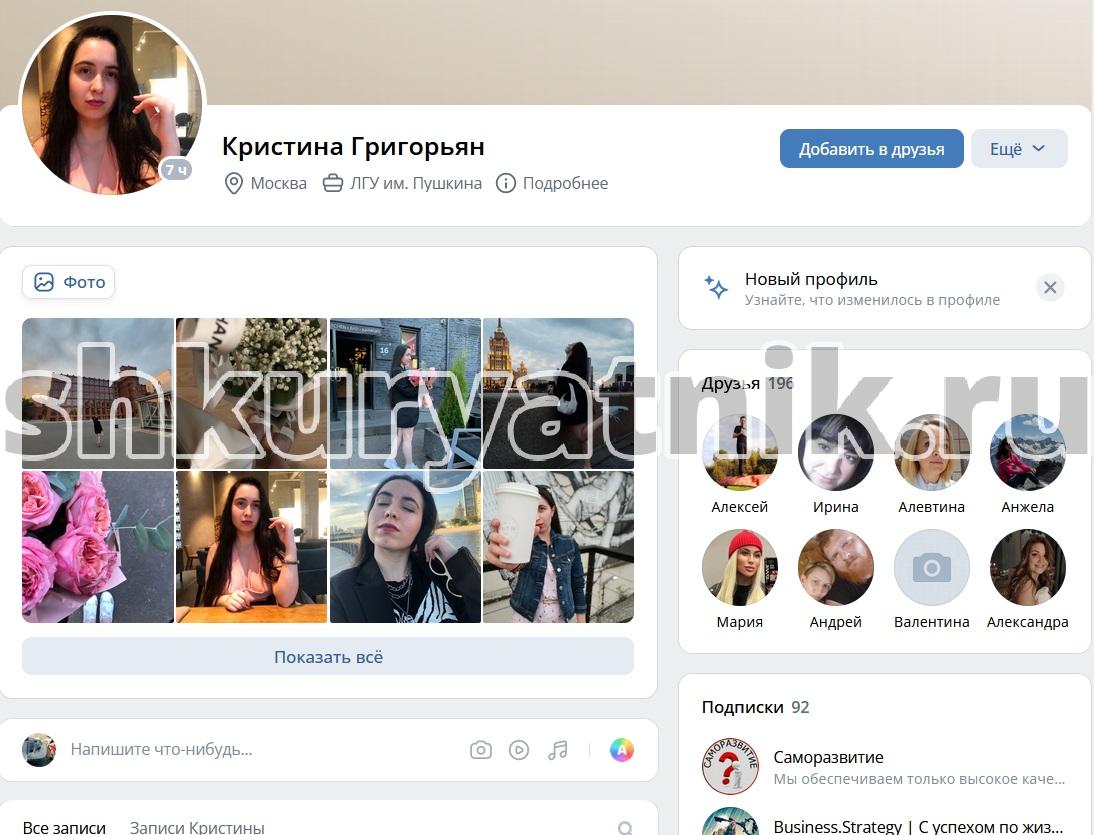Click the Moscow location pin icon

pos(233,183)
